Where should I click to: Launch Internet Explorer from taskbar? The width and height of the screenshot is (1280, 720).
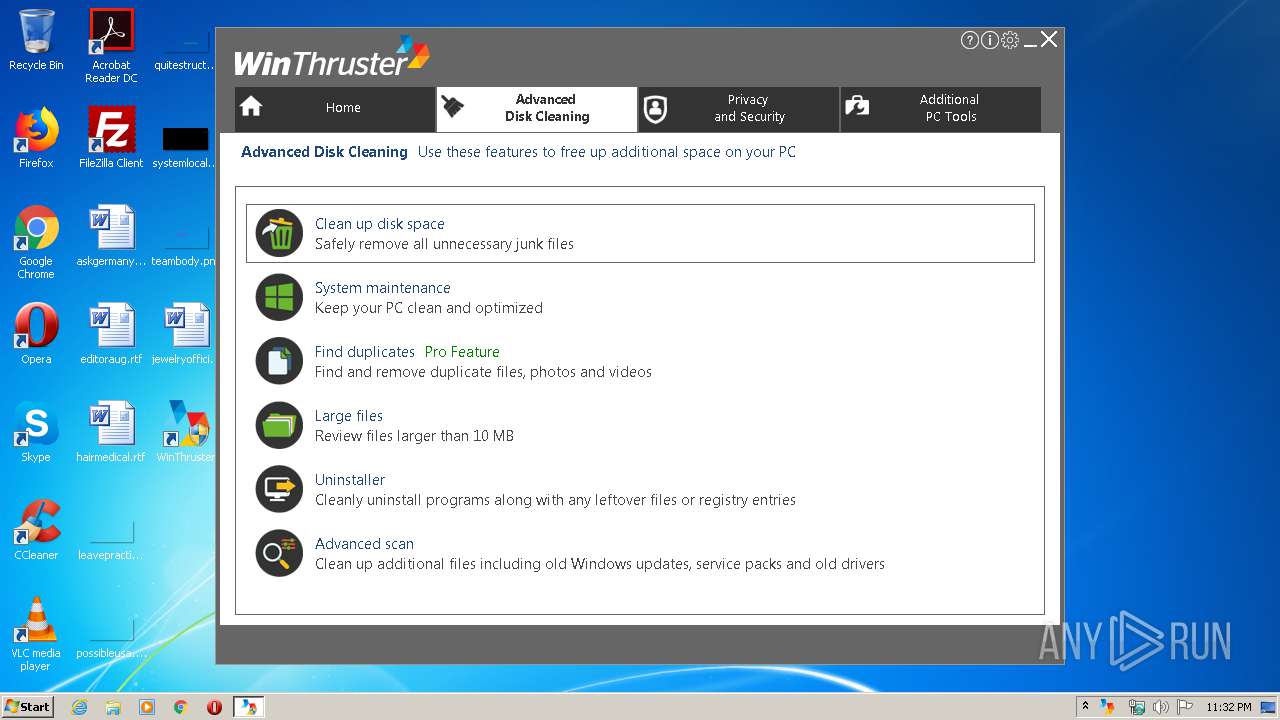[79, 707]
